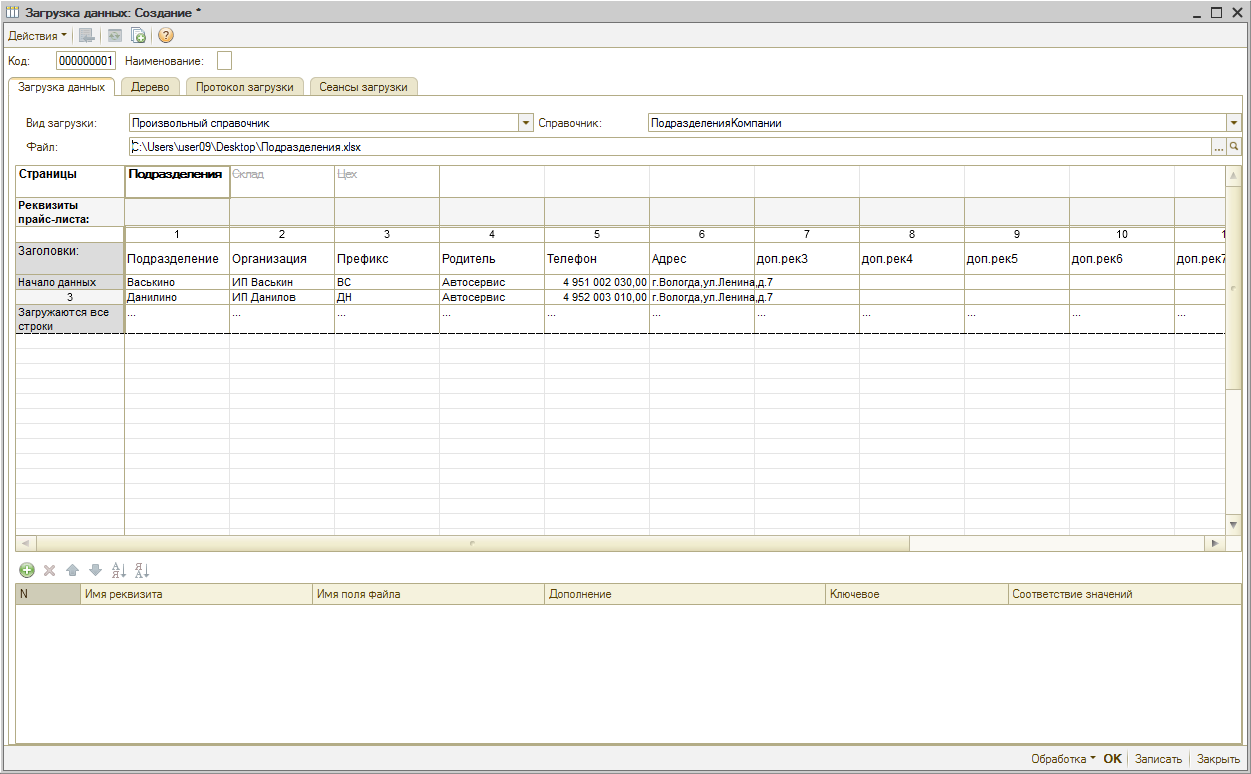The height and width of the screenshot is (774, 1251).
Task: Open help with the question mark icon
Action: click(166, 36)
